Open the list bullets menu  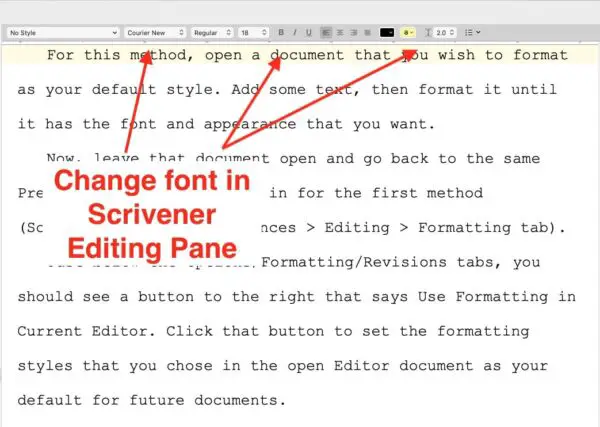(473, 33)
